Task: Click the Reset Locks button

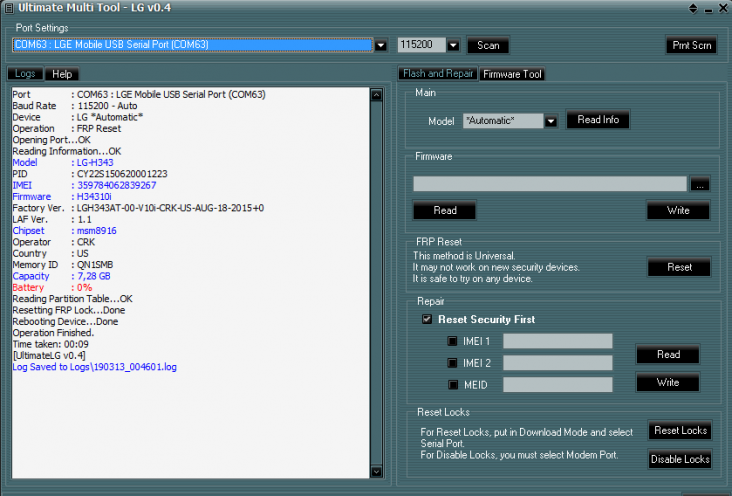Action: point(680,431)
